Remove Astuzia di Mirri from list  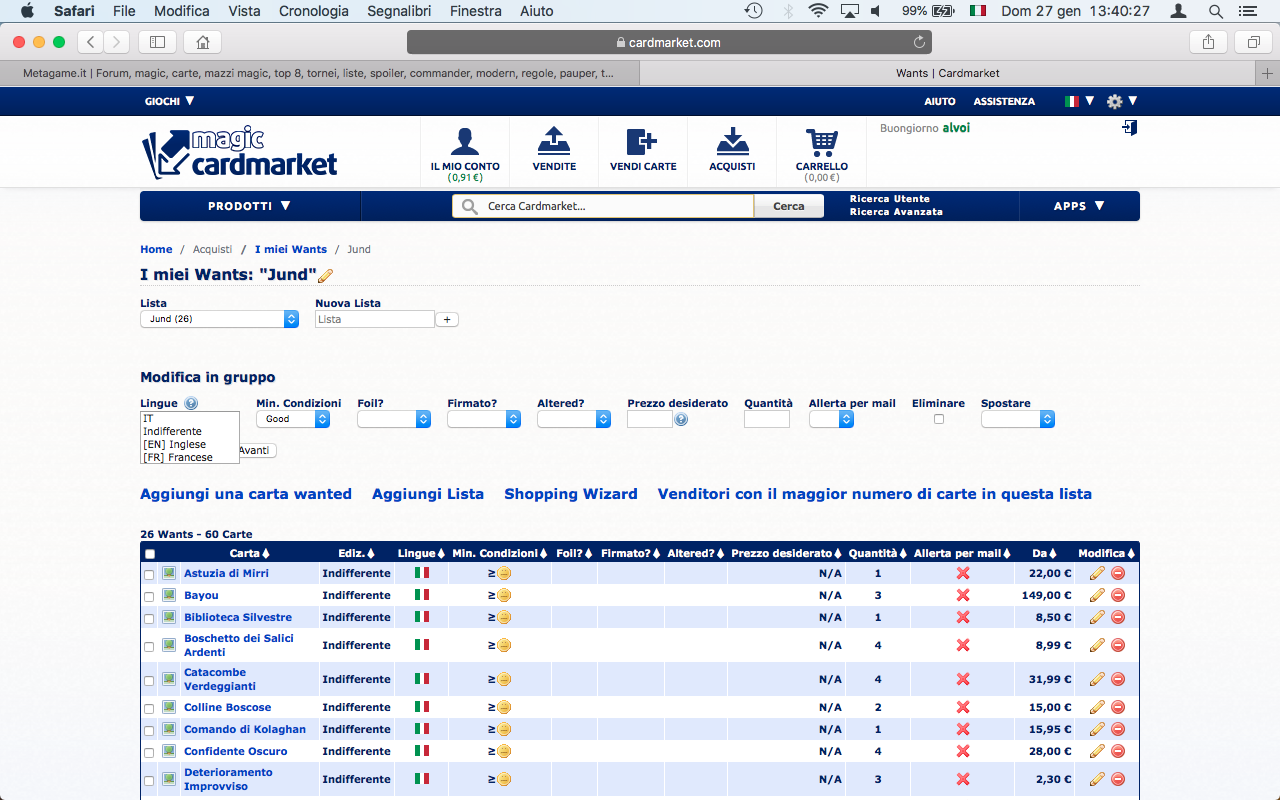1118,573
